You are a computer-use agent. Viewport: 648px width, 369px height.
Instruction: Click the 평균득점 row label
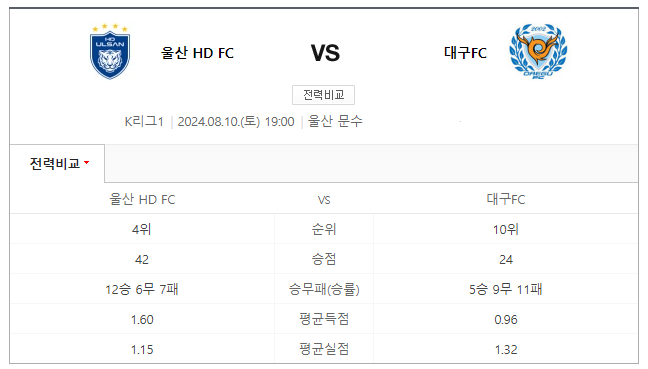pyautogui.click(x=324, y=319)
